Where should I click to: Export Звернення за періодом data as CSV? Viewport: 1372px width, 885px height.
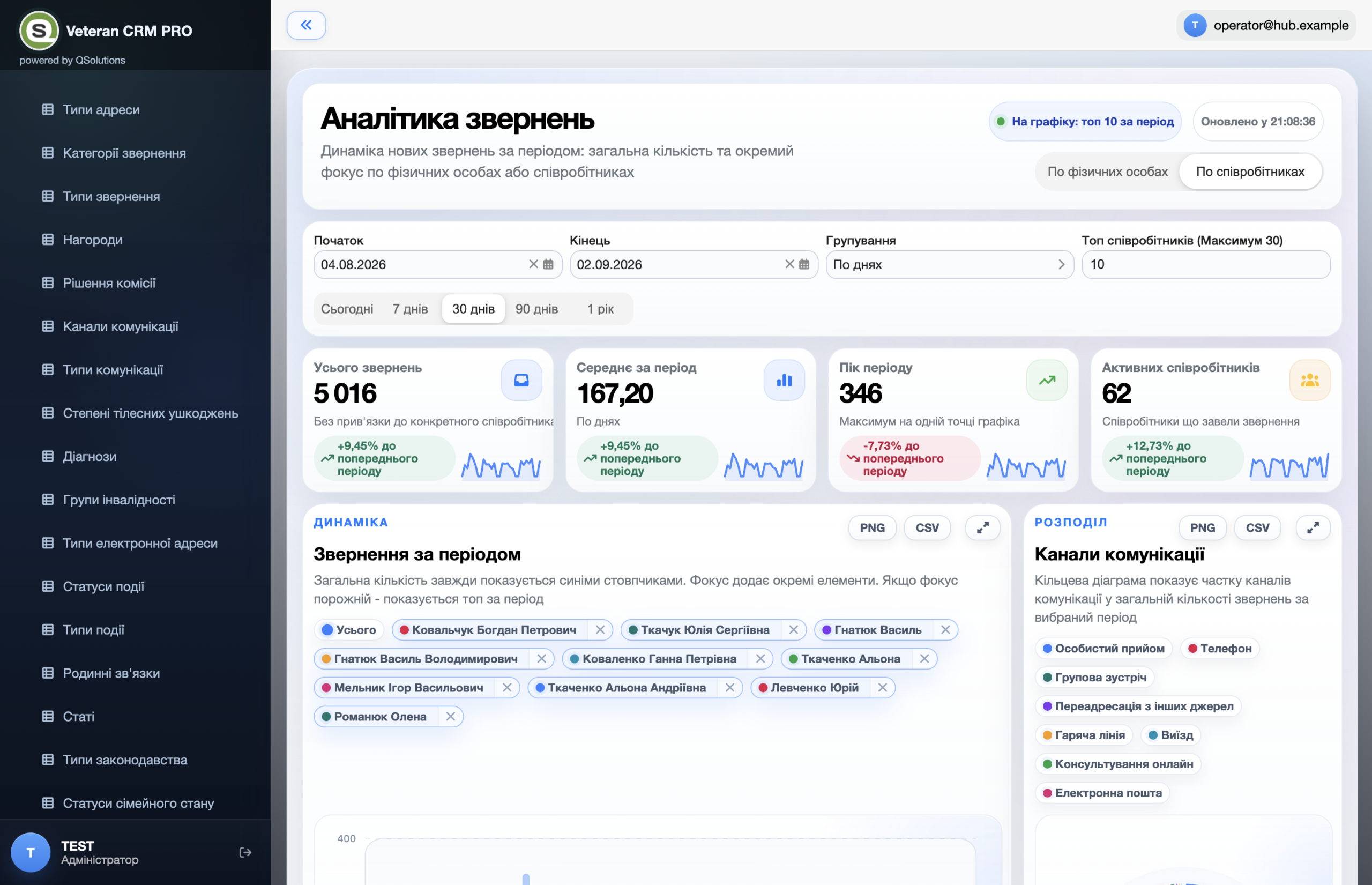coord(927,527)
